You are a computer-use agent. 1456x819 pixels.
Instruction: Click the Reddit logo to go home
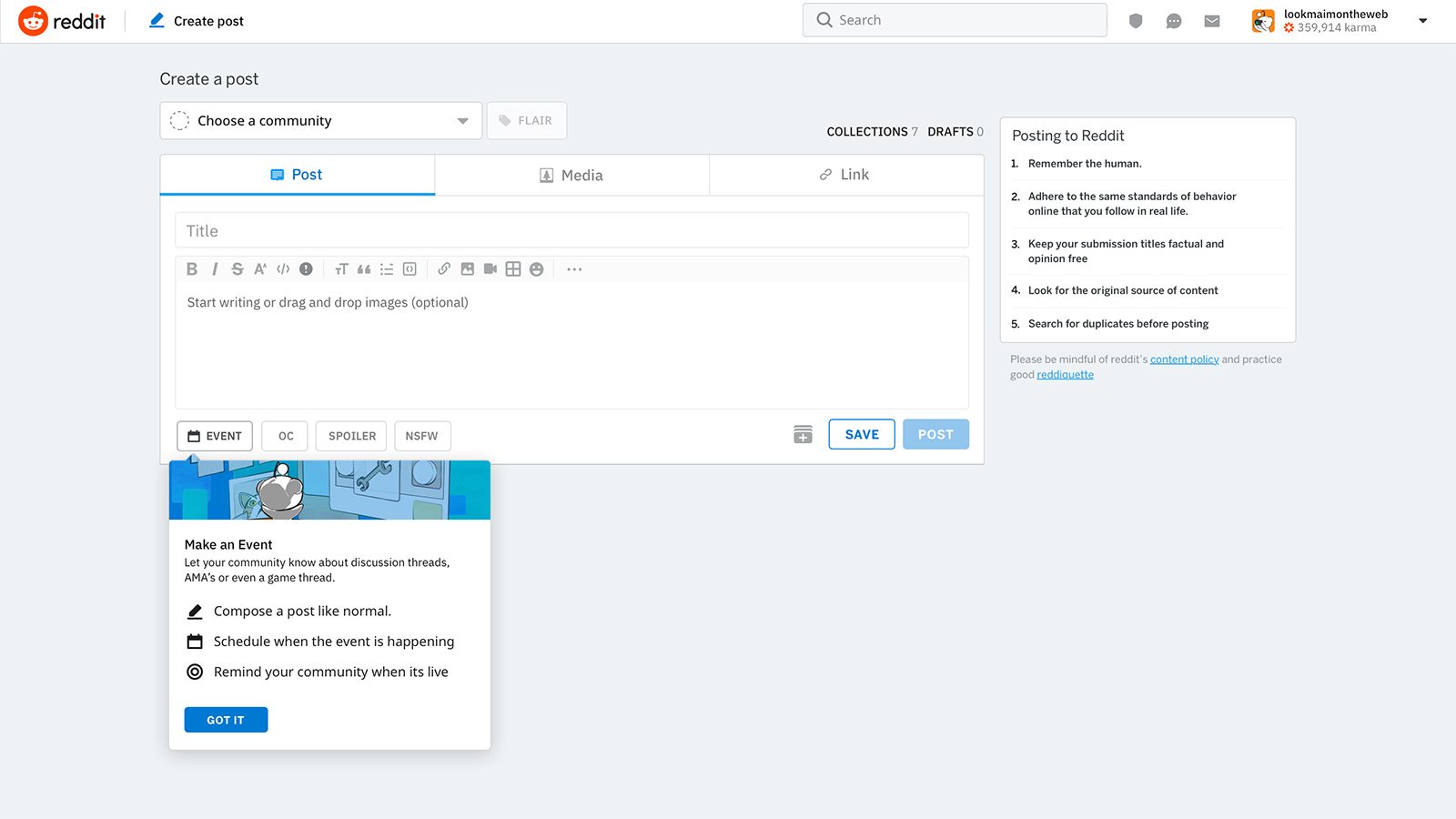[62, 21]
